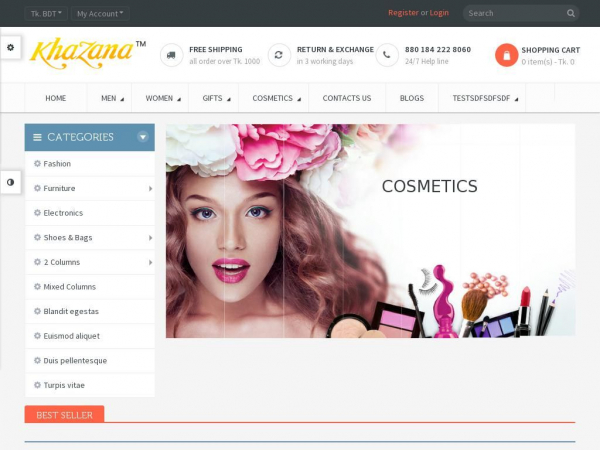Click 'in 3 working days' text
This screenshot has height=450, width=600.
click(x=325, y=61)
